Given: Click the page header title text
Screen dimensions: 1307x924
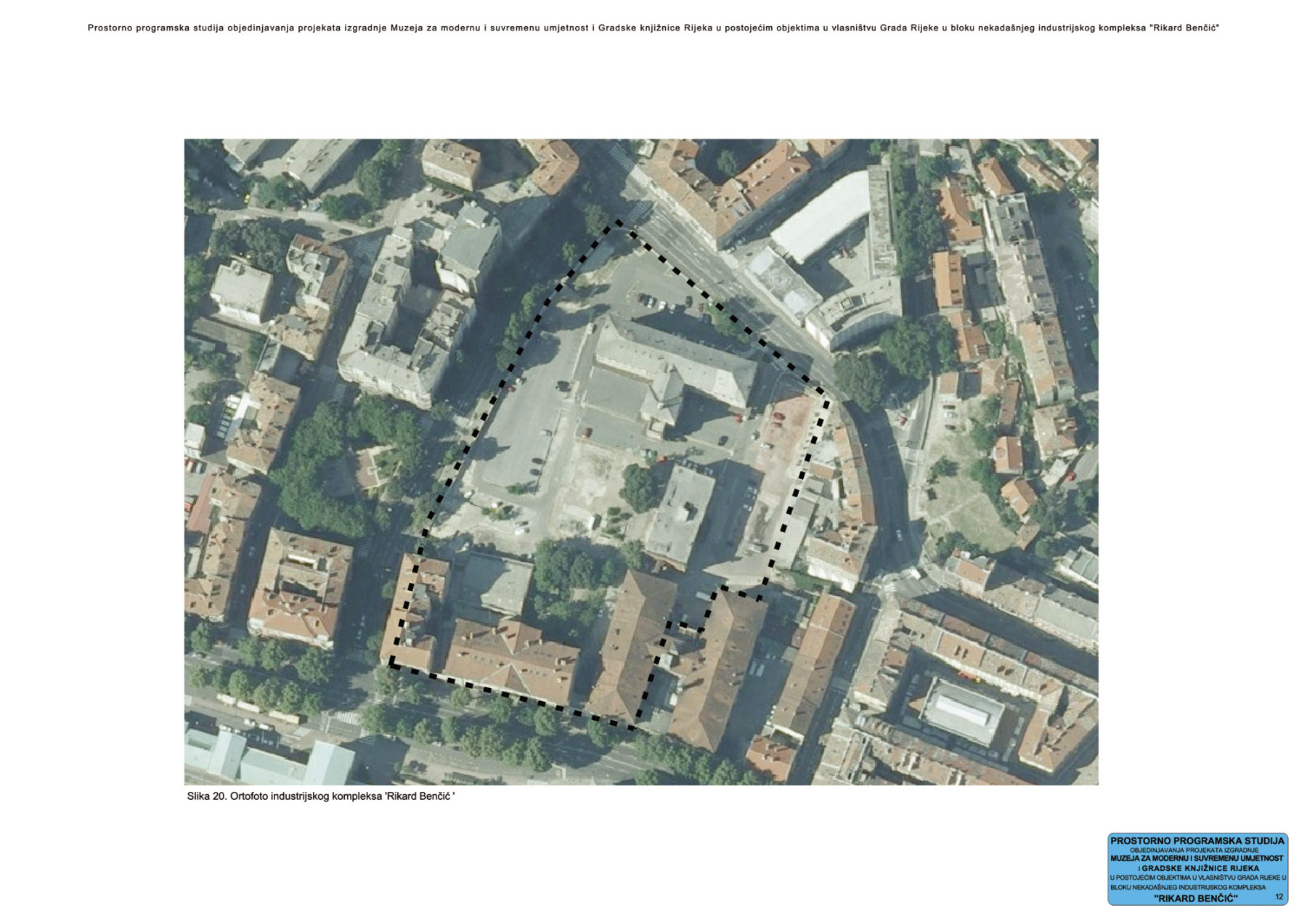Looking at the screenshot, I should [652, 28].
